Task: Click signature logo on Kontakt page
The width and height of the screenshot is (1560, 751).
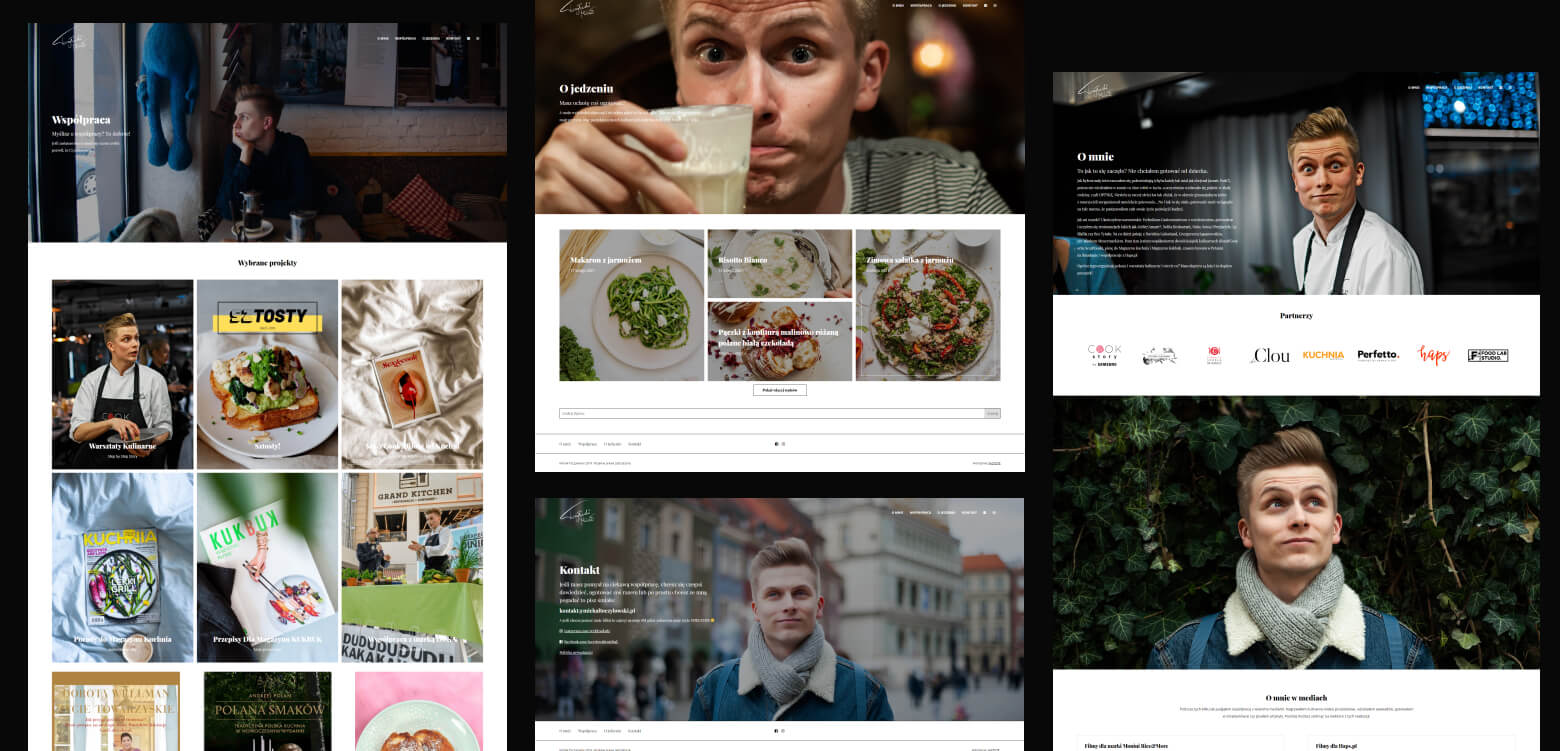Action: pyautogui.click(x=576, y=514)
